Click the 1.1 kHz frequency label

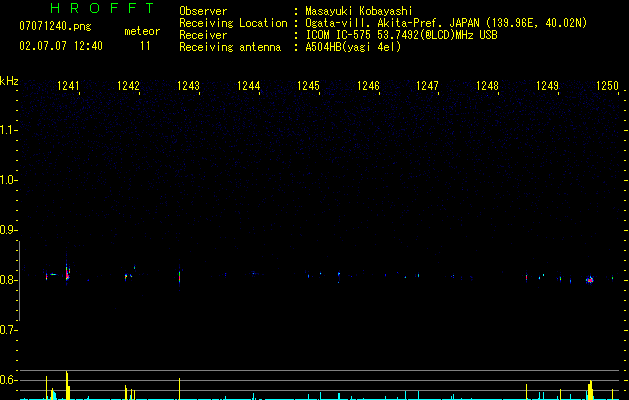tap(8, 130)
